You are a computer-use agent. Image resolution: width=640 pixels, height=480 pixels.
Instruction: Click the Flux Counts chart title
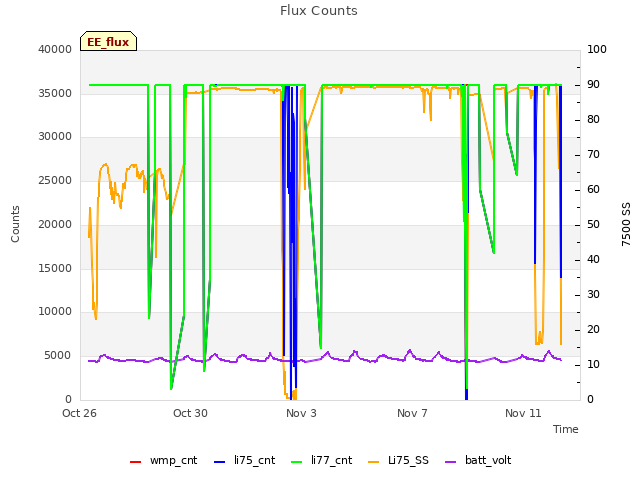click(319, 11)
